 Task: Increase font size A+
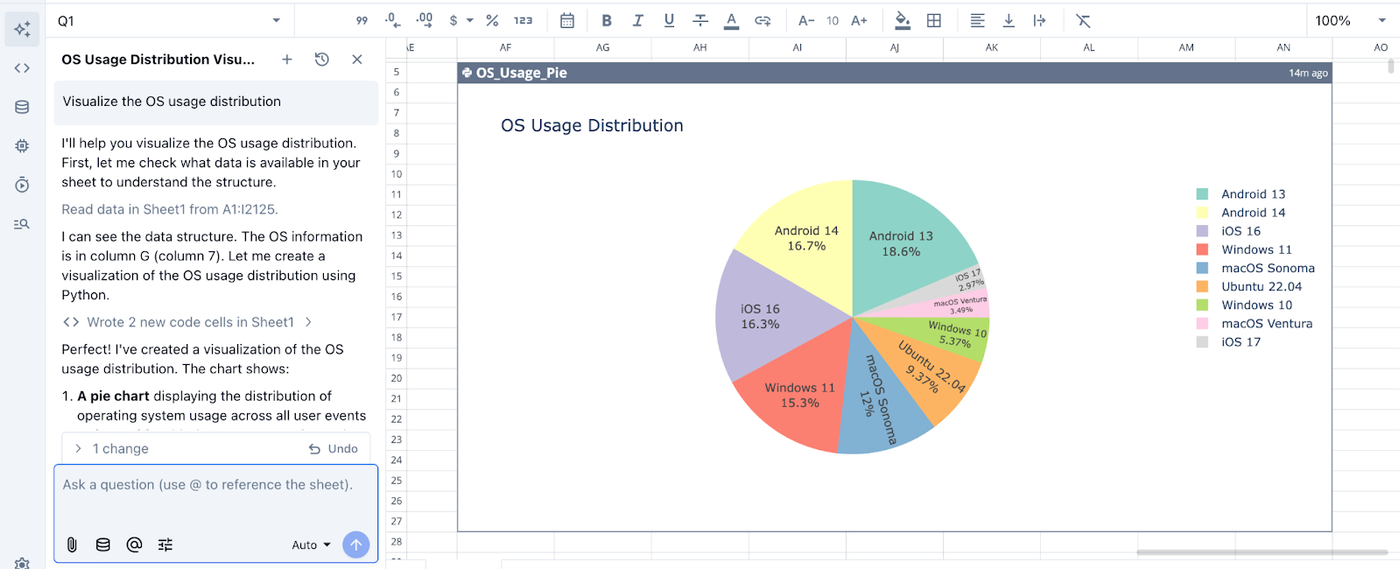click(859, 20)
